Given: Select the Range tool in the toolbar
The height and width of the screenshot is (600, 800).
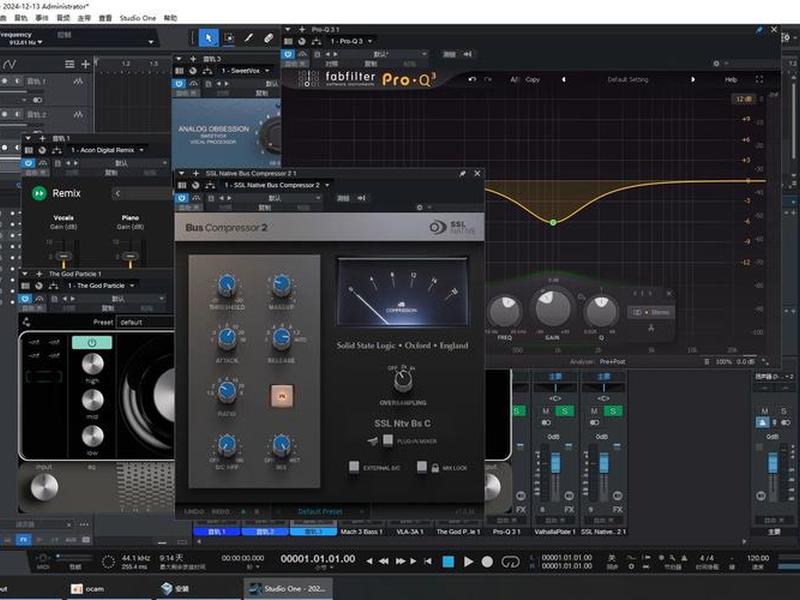Looking at the screenshot, I should click(x=229, y=38).
